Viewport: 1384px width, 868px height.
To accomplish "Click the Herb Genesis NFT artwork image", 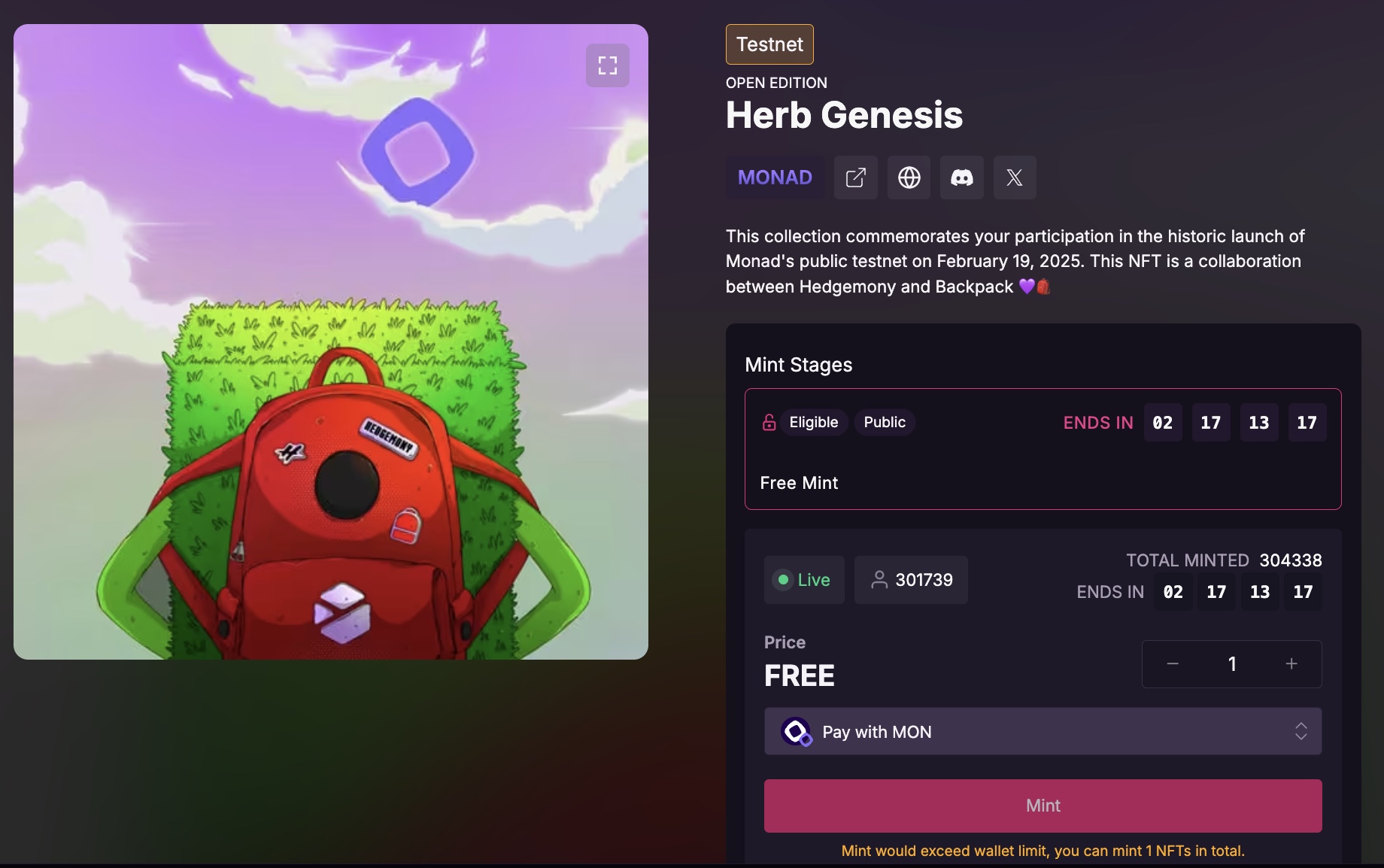I will [331, 342].
